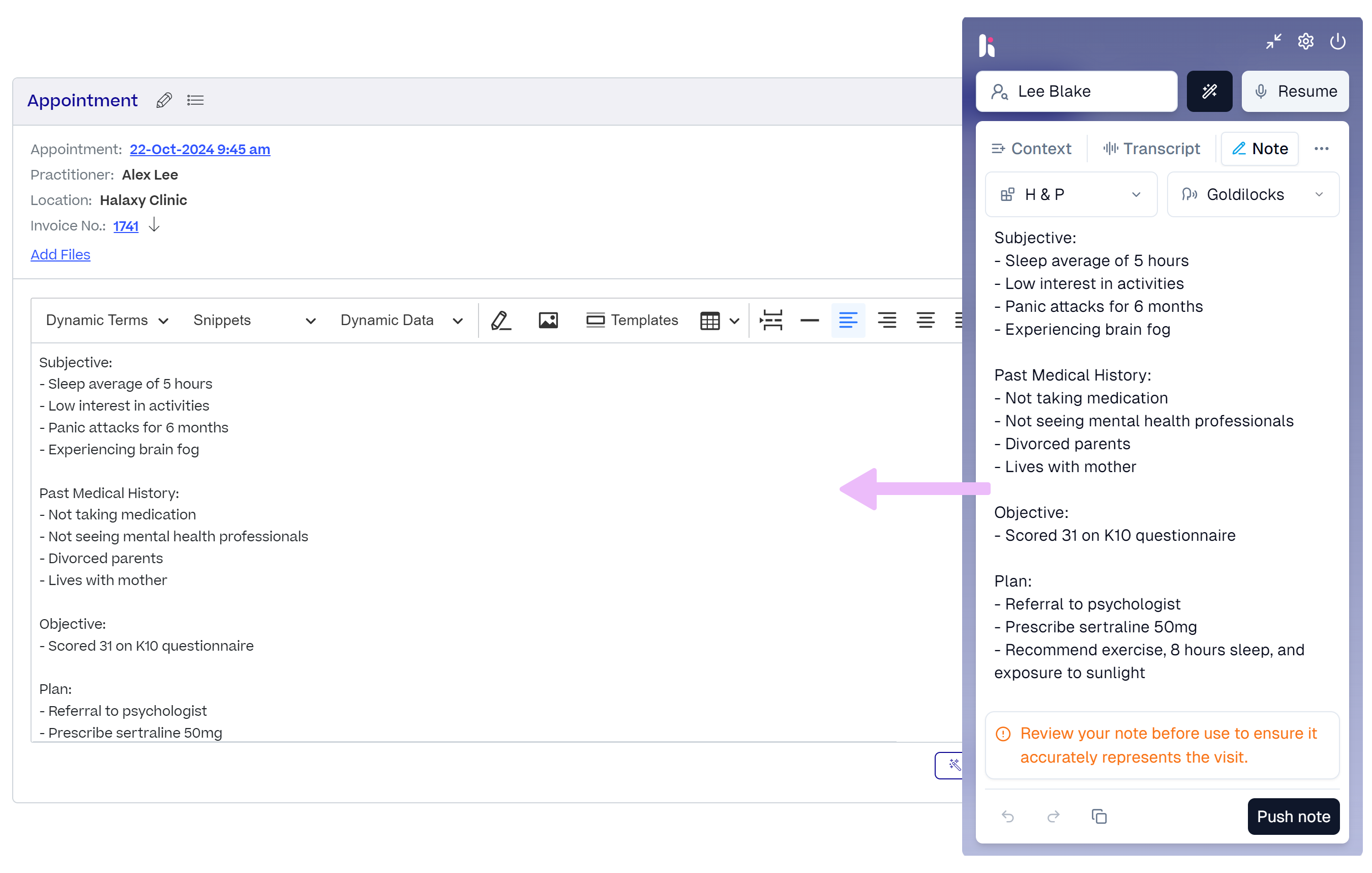Viewport: 1372px width, 873px height.
Task: Click the insert image icon in the toolbar
Action: click(548, 320)
